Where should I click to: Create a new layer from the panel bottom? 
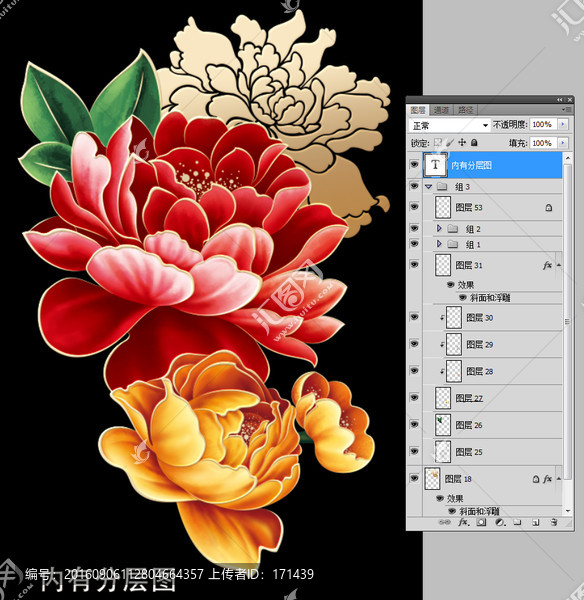[x=535, y=522]
